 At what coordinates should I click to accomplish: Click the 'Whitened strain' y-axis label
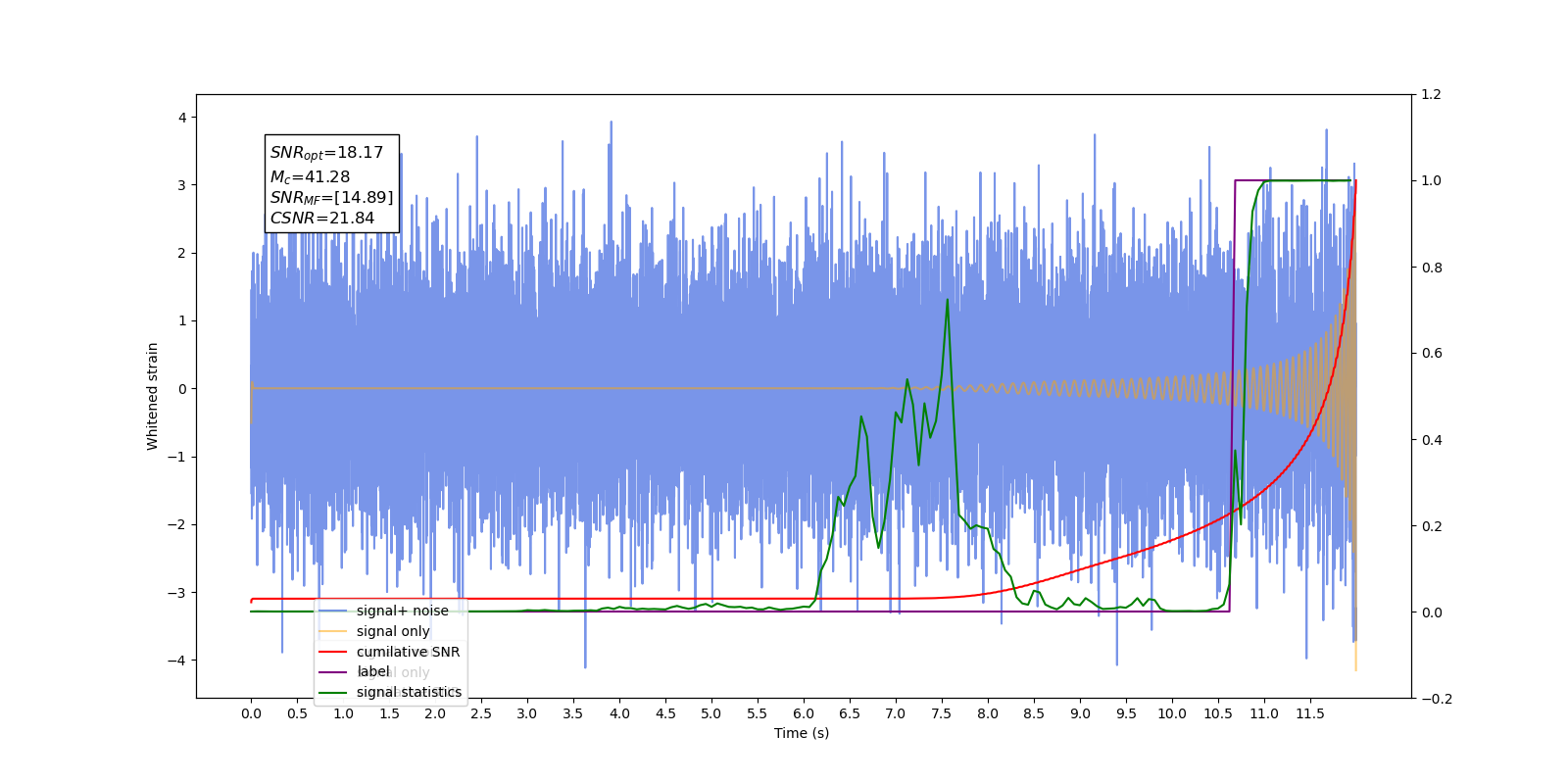click(x=152, y=396)
